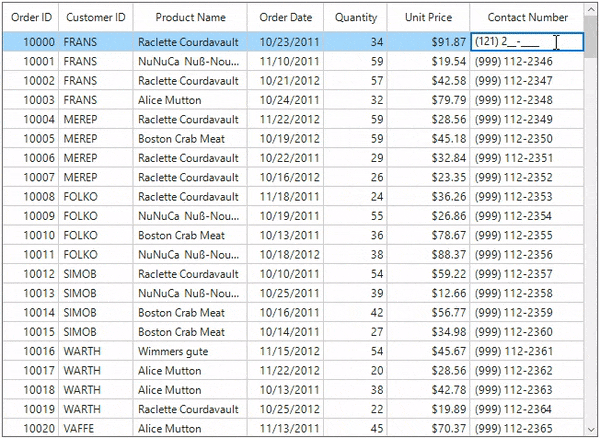Click quantity 55 in order 10009 row
The height and width of the screenshot is (438, 600).
355,216
